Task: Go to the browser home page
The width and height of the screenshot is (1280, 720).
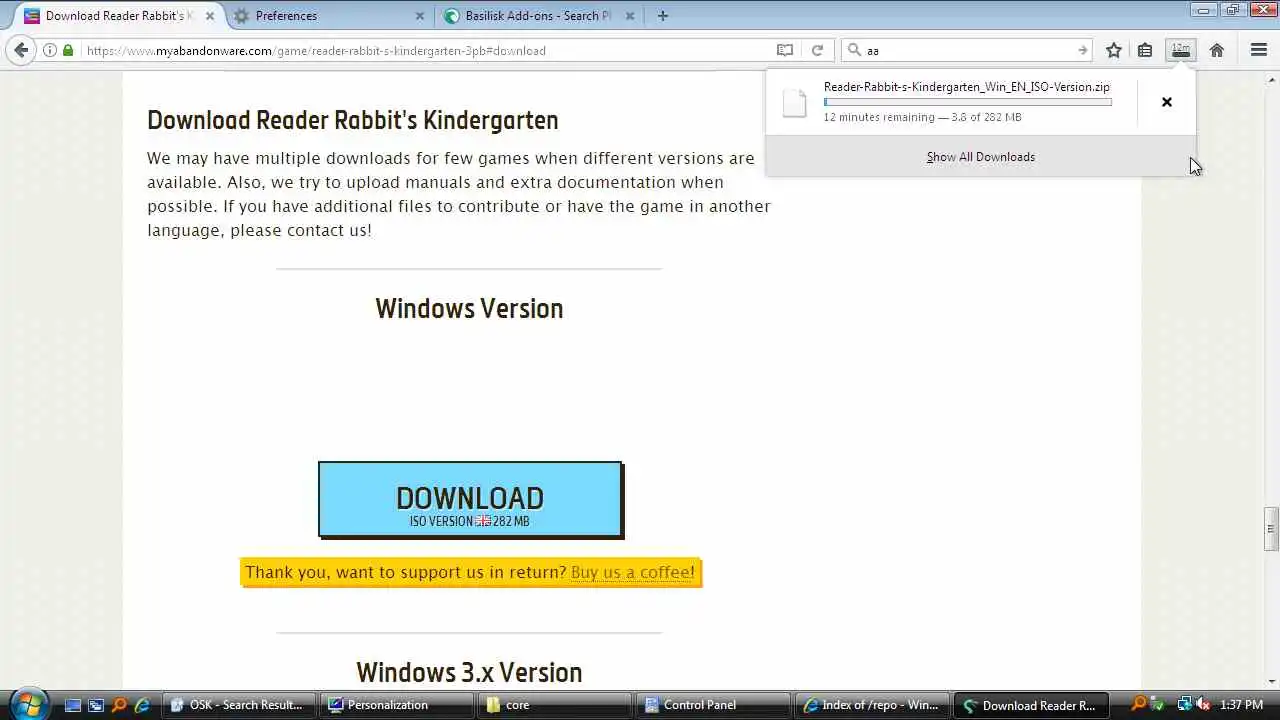Action: pos(1217,50)
